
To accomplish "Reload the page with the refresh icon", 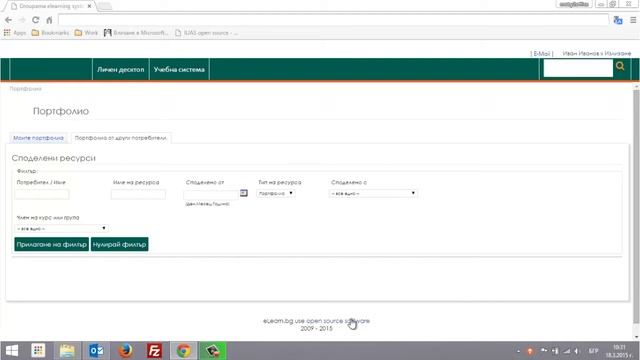I will click(x=36, y=20).
